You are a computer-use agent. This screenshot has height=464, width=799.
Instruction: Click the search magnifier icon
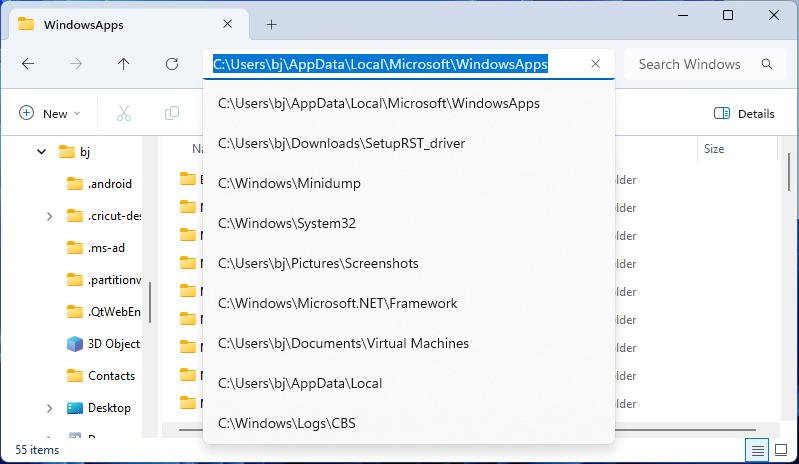pos(767,64)
